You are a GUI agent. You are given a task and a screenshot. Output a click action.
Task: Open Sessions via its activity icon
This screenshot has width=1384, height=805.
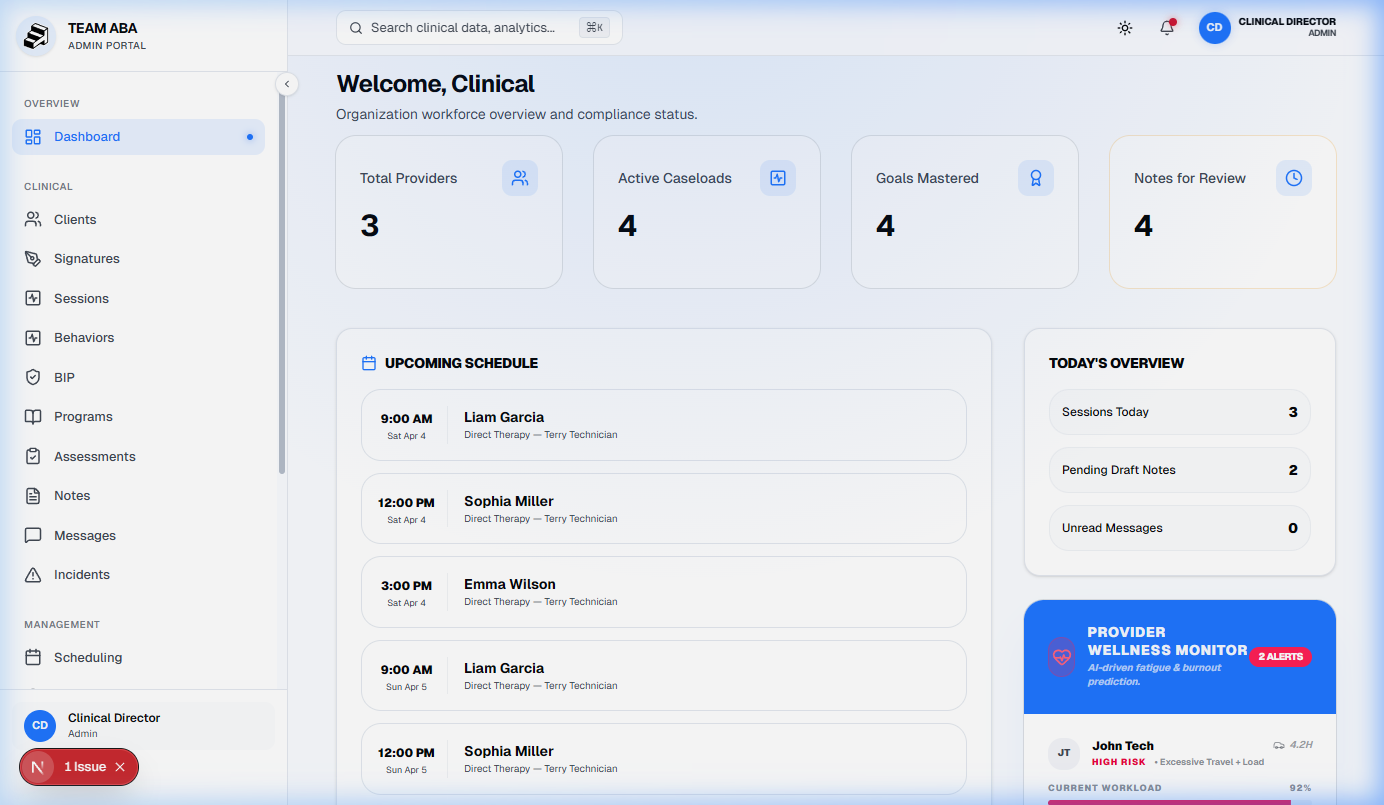coord(33,298)
